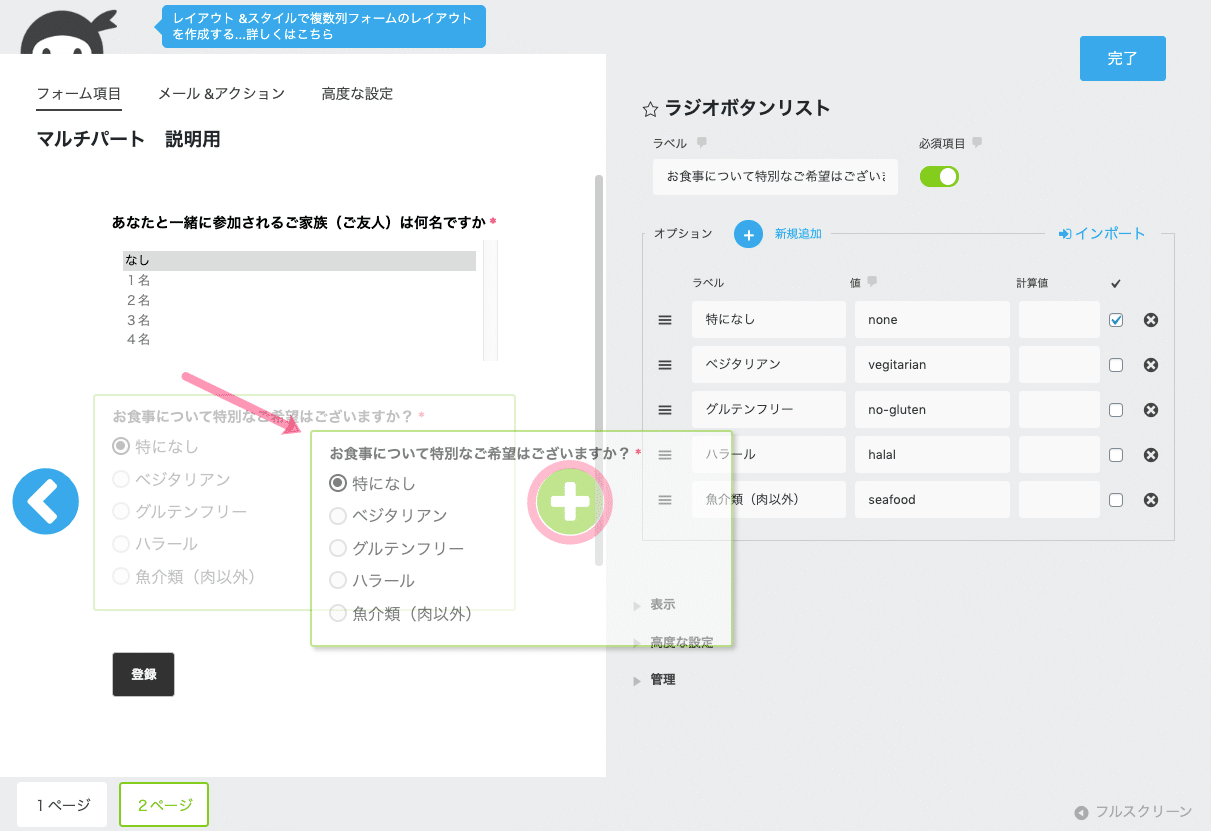The image size is (1211, 831).
Task: Uncheck the default checkbox for 特になし
Action: (x=1116, y=320)
